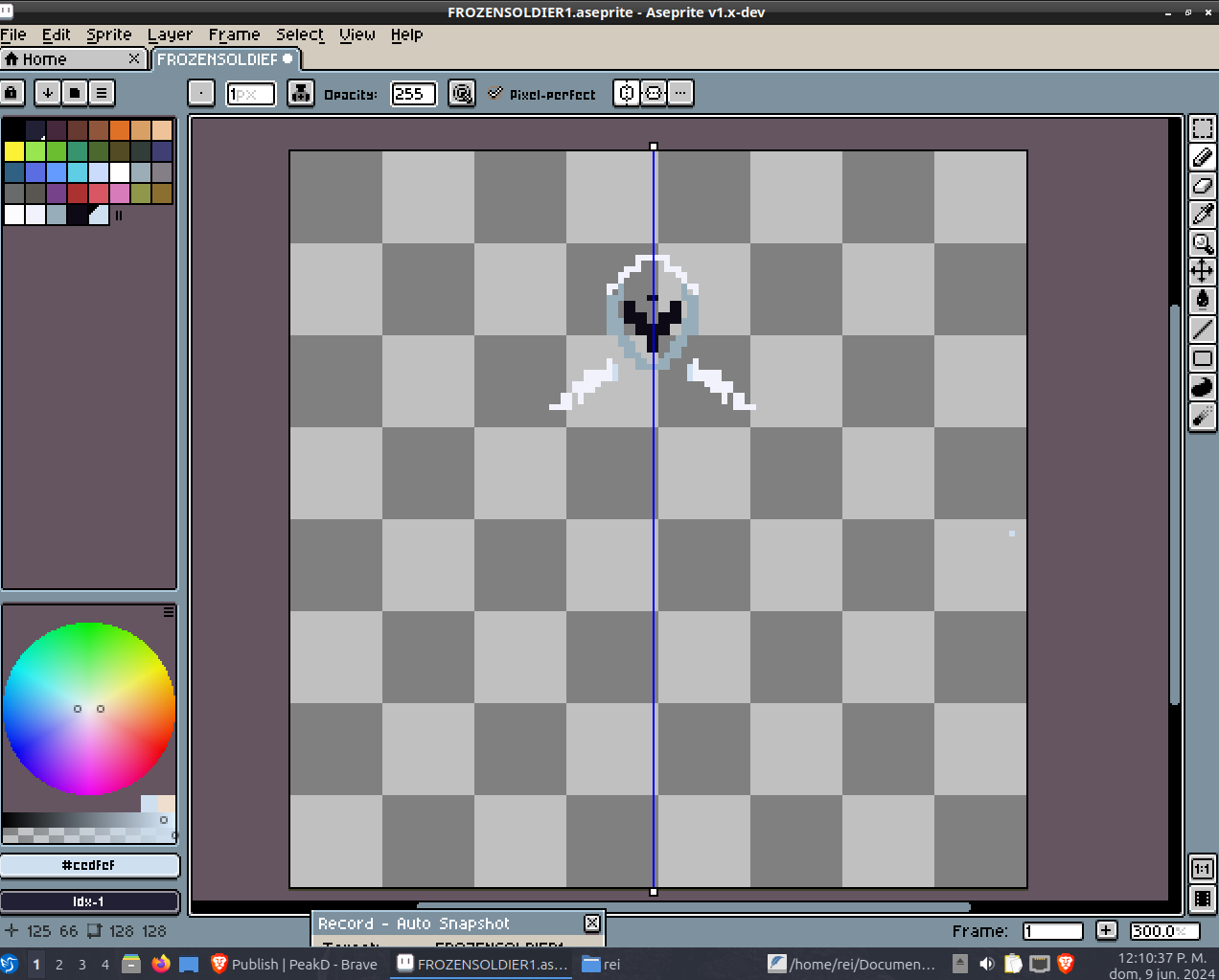Viewport: 1219px width, 980px height.
Task: Open the Select menu
Action: (x=300, y=34)
